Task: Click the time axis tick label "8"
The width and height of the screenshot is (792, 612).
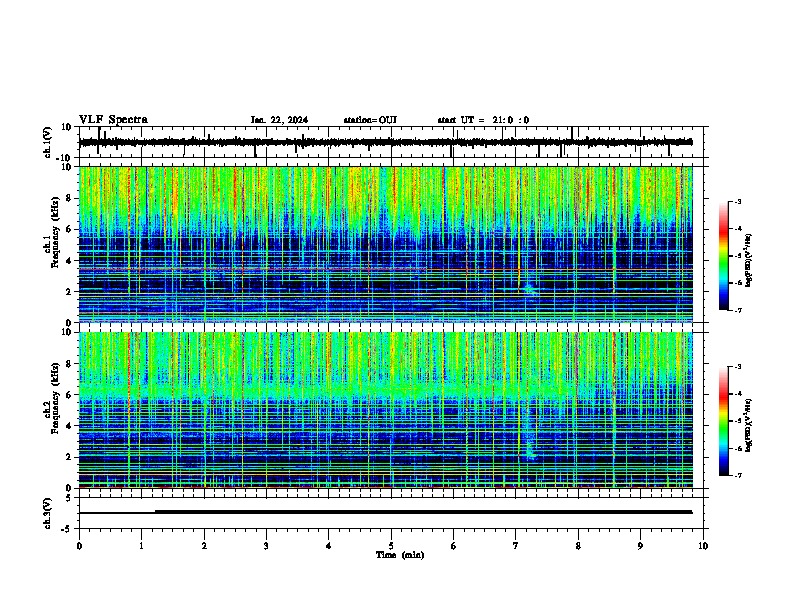Action: (x=578, y=546)
